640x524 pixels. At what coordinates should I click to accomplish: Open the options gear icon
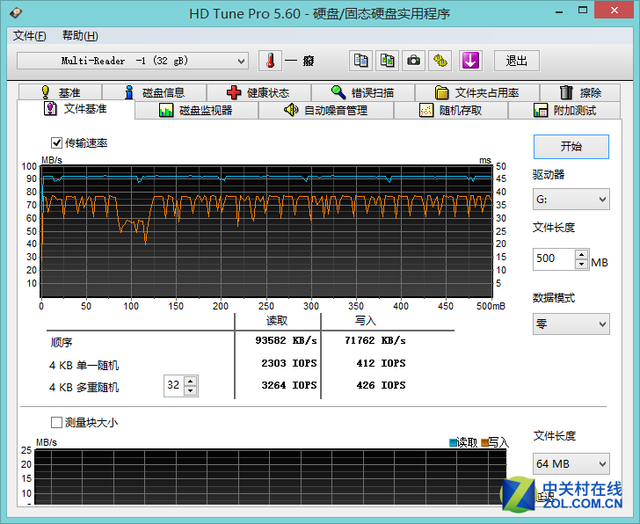click(x=440, y=61)
